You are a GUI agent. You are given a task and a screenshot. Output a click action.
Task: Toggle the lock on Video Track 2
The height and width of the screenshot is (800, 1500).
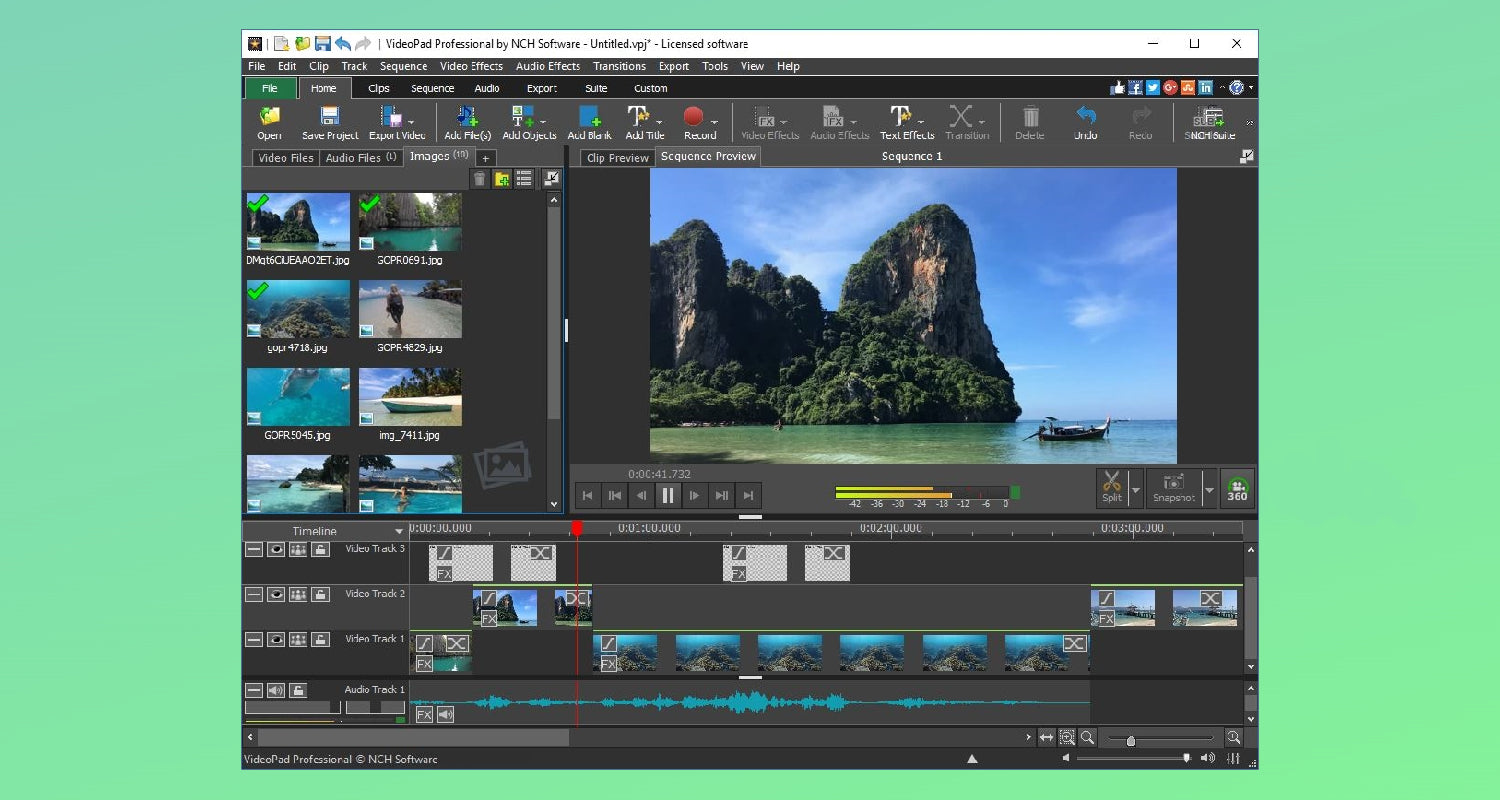pyautogui.click(x=320, y=594)
